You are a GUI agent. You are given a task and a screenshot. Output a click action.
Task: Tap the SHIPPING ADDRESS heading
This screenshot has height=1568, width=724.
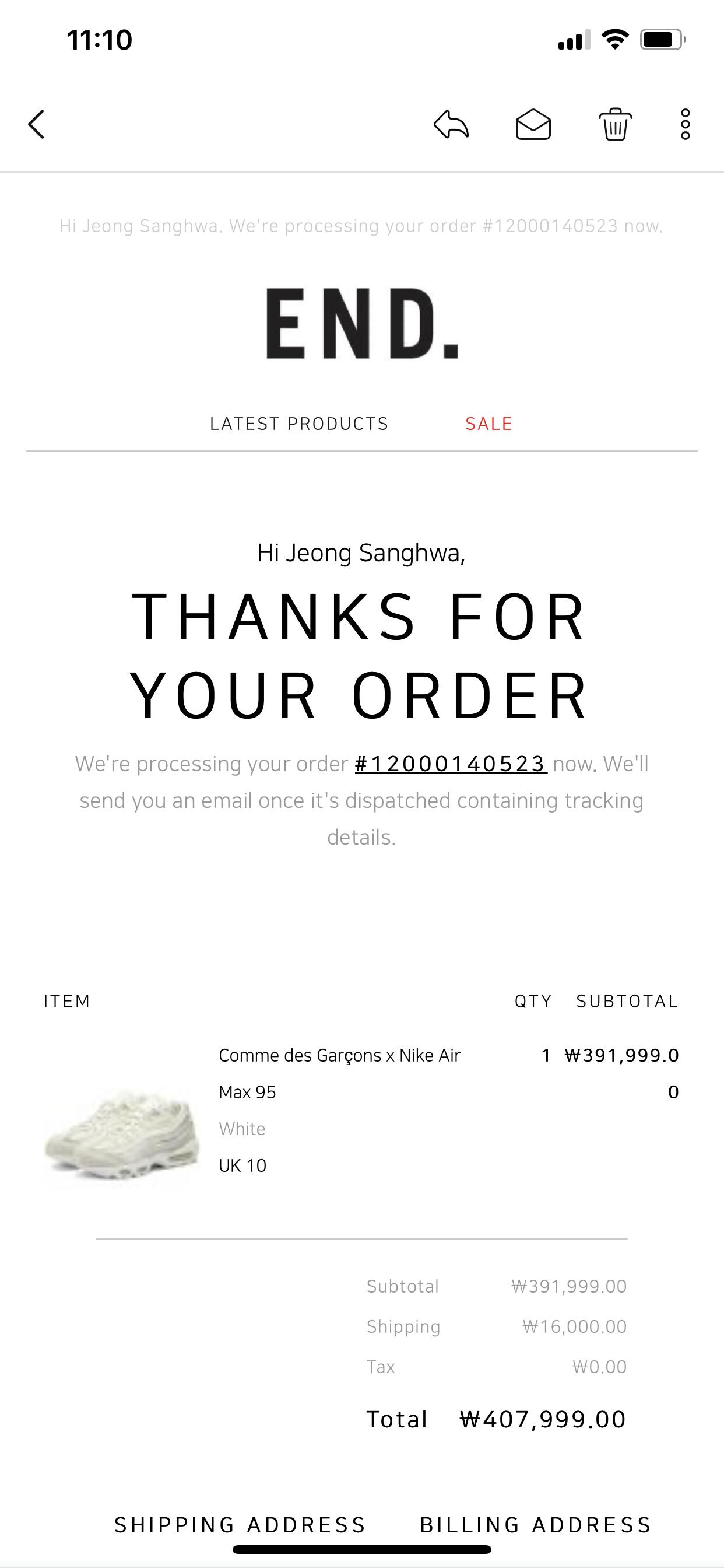tap(240, 1525)
